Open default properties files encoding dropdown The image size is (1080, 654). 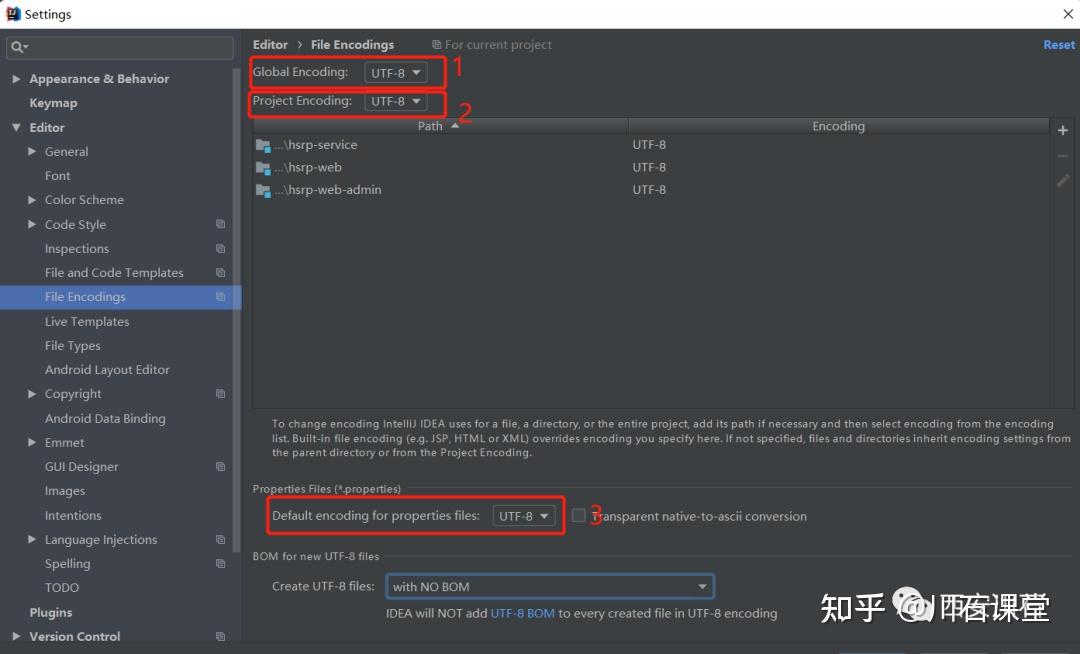click(523, 516)
